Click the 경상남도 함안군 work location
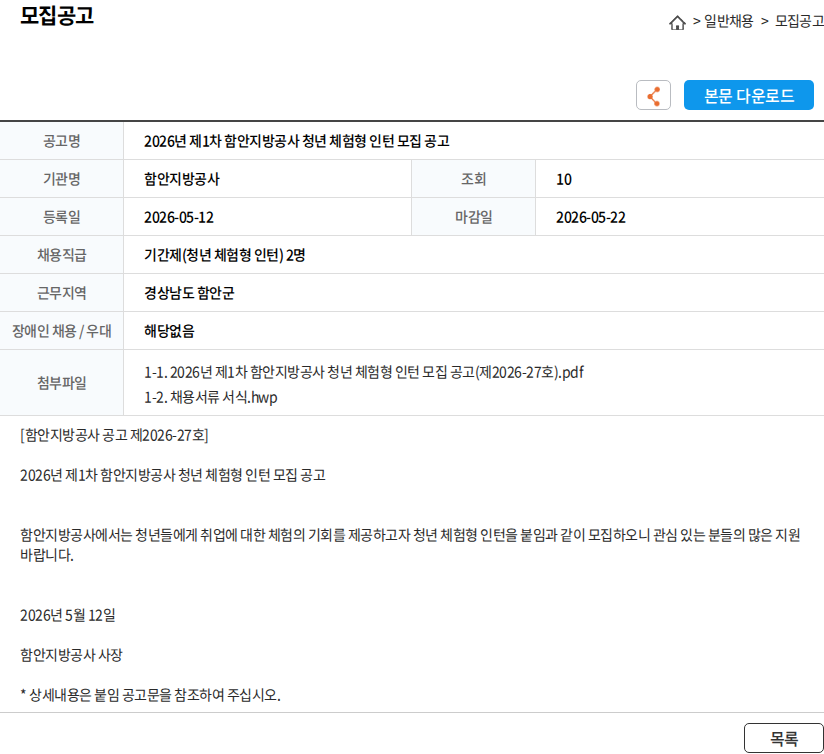Viewport: 824px width, 754px height. pos(189,293)
